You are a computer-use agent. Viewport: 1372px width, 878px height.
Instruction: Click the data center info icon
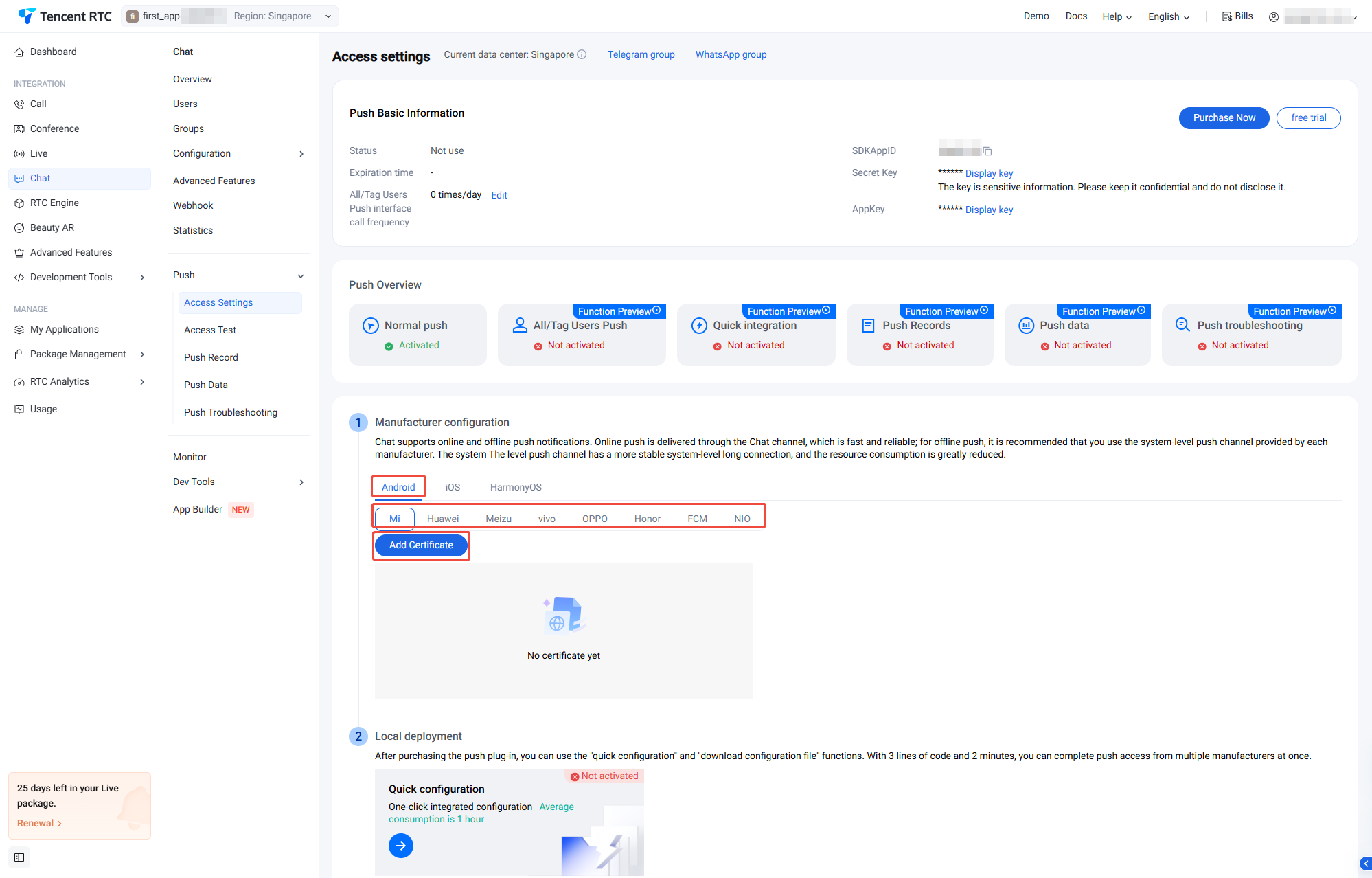tap(582, 54)
